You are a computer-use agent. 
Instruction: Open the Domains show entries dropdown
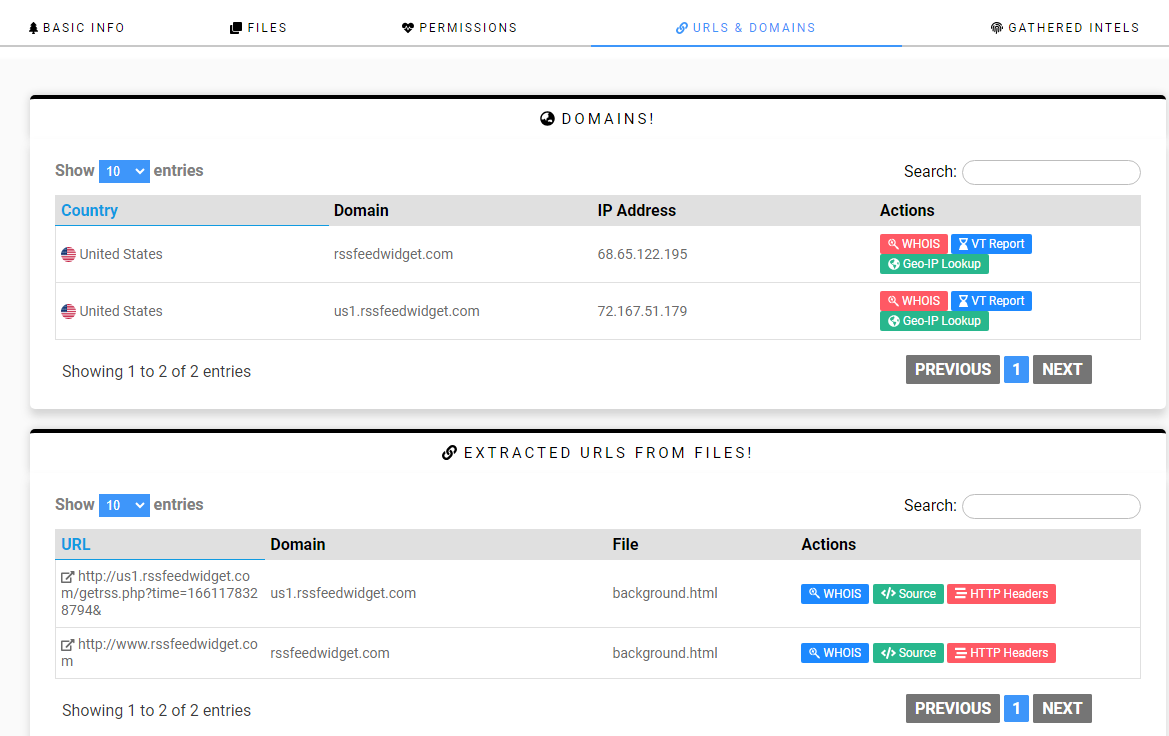click(x=124, y=171)
